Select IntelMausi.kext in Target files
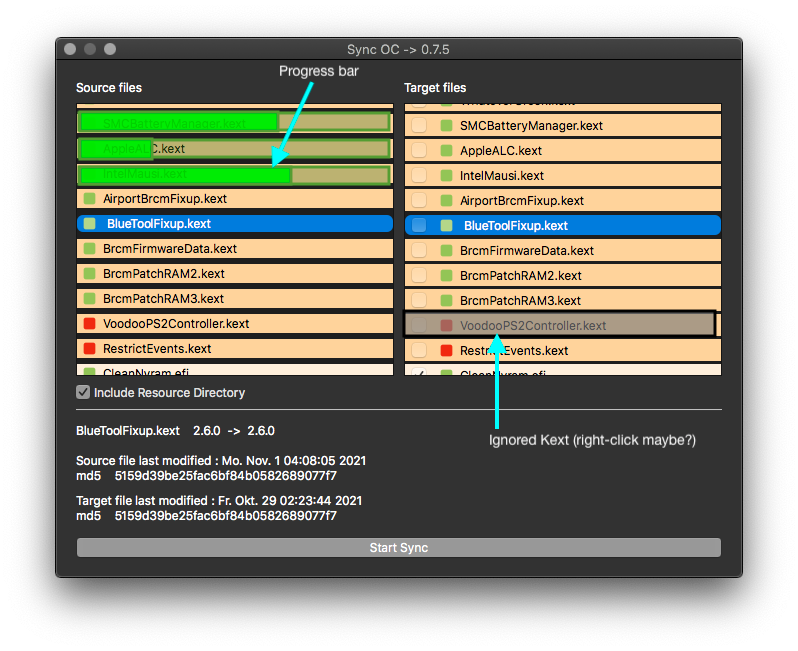Screen dimensions: 798x651 563,175
